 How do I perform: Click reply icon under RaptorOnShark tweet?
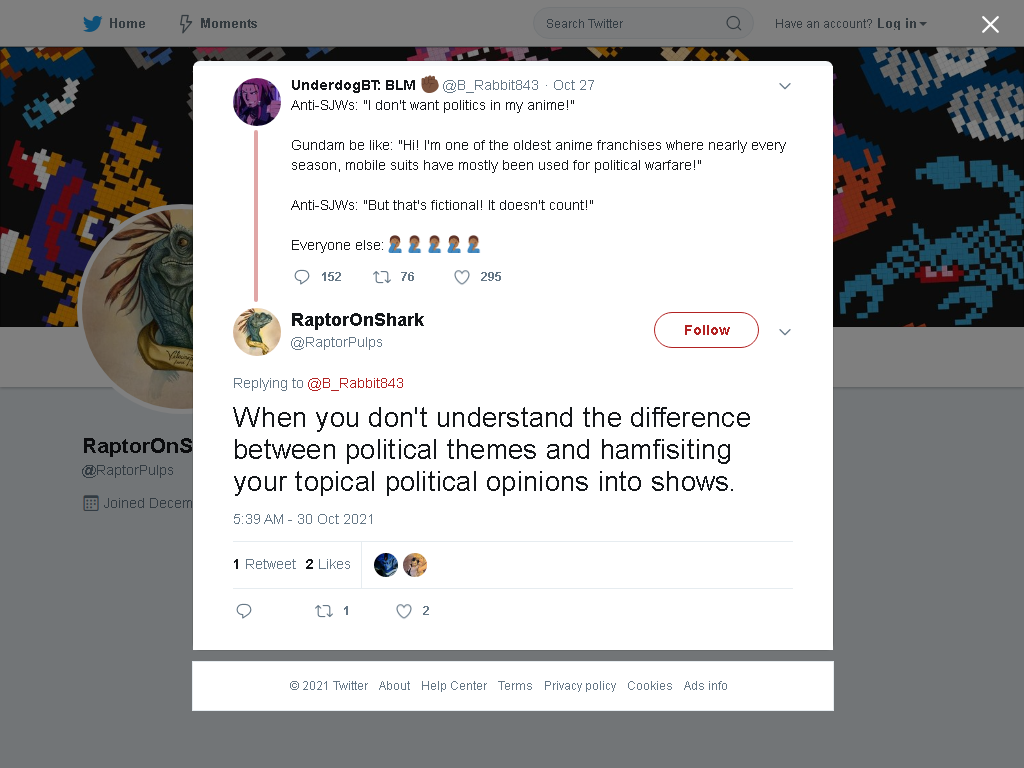click(244, 611)
